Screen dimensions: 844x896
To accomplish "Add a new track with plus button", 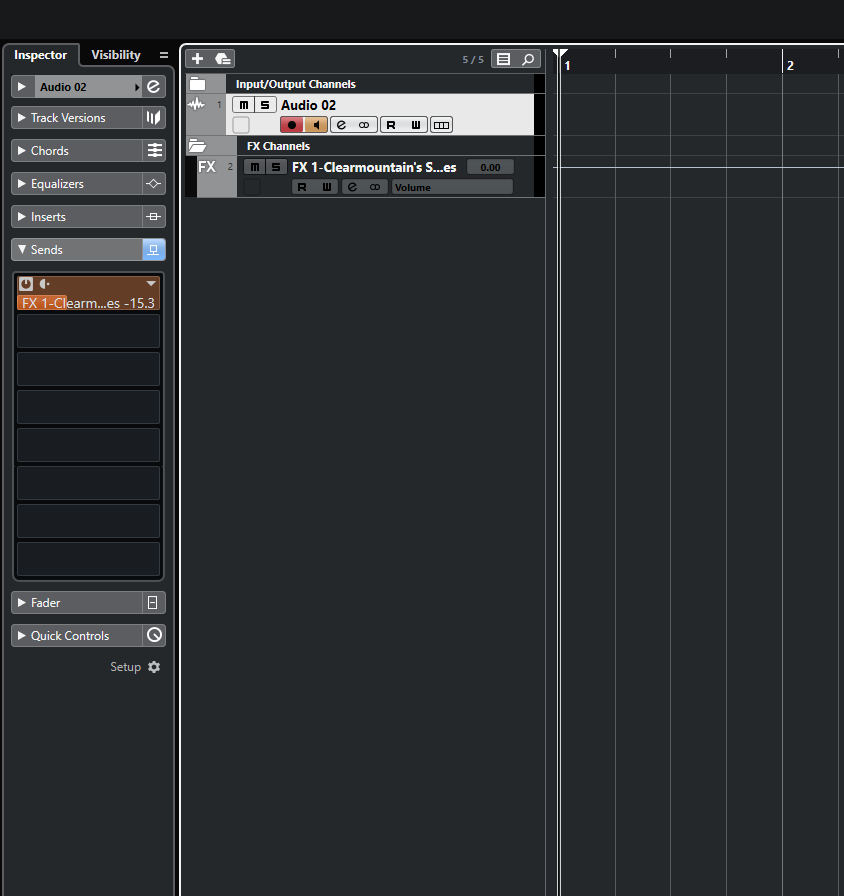I will [x=198, y=59].
